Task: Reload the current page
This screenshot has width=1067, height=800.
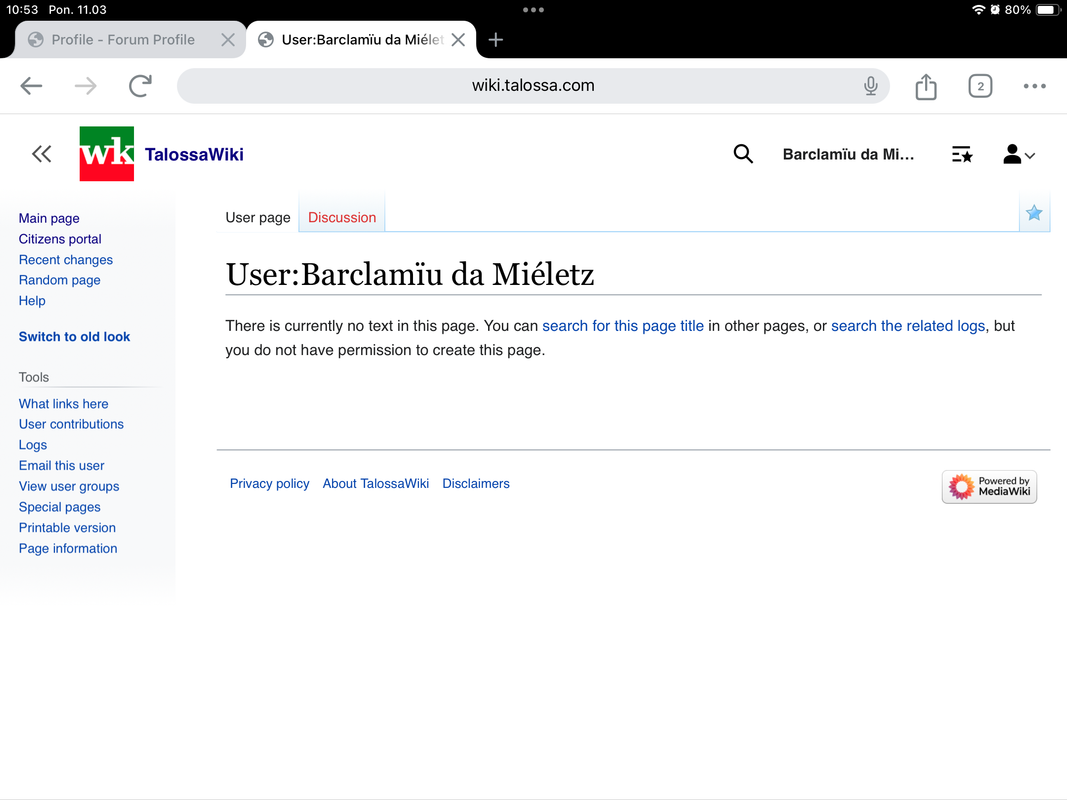Action: pyautogui.click(x=140, y=86)
